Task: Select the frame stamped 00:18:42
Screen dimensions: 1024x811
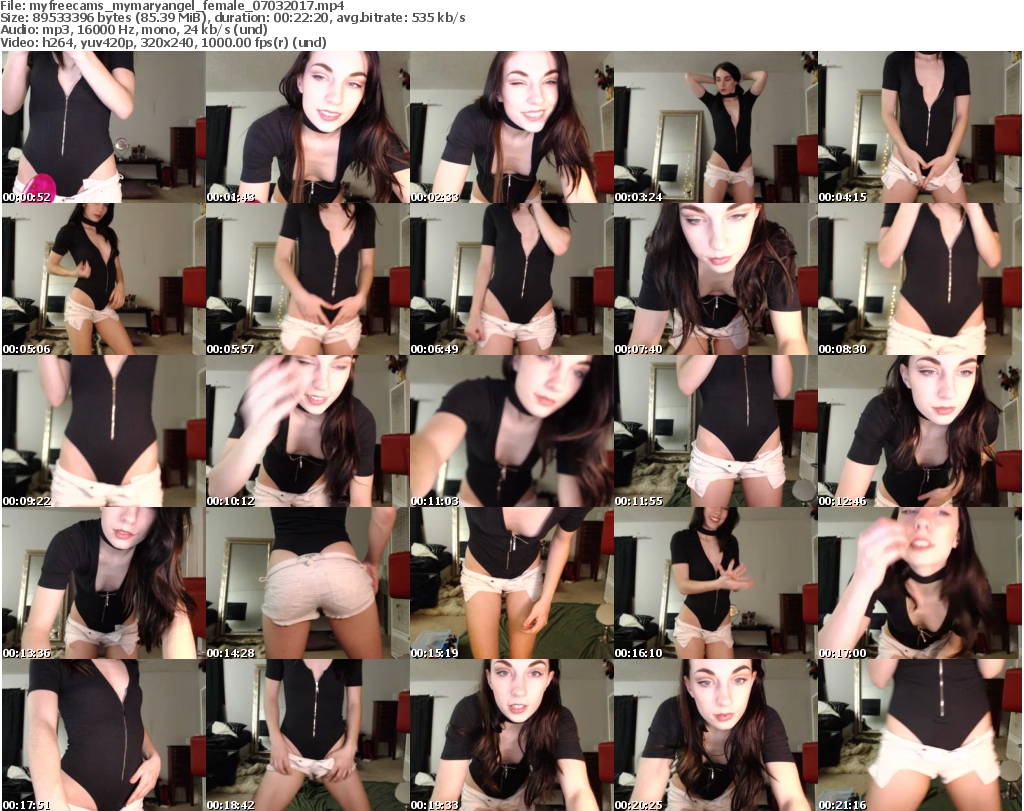Action: [308, 735]
